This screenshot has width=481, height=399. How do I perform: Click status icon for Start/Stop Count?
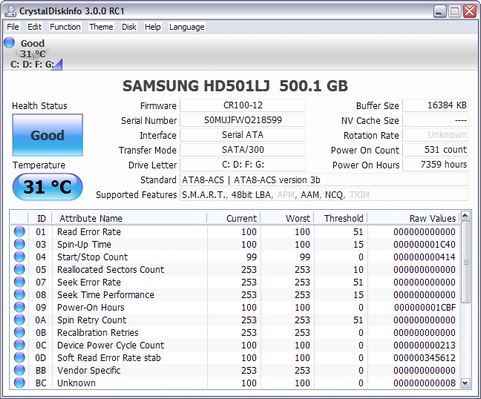19,257
